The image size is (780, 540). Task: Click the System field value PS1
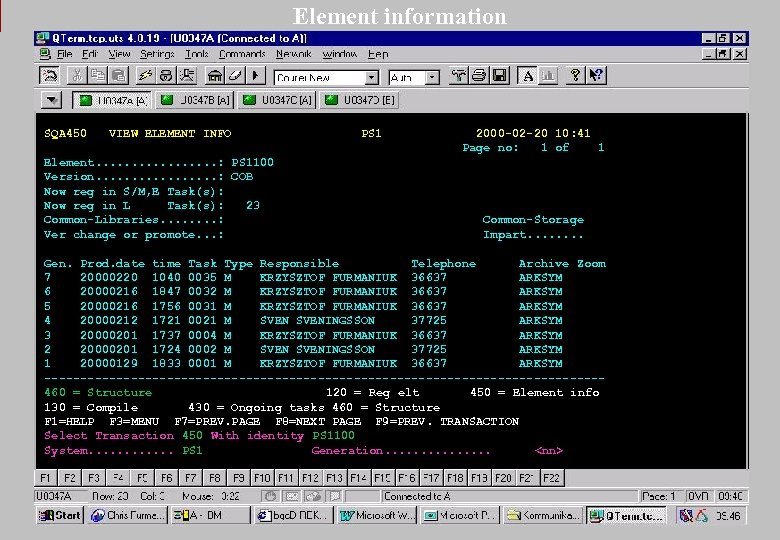coord(192,450)
